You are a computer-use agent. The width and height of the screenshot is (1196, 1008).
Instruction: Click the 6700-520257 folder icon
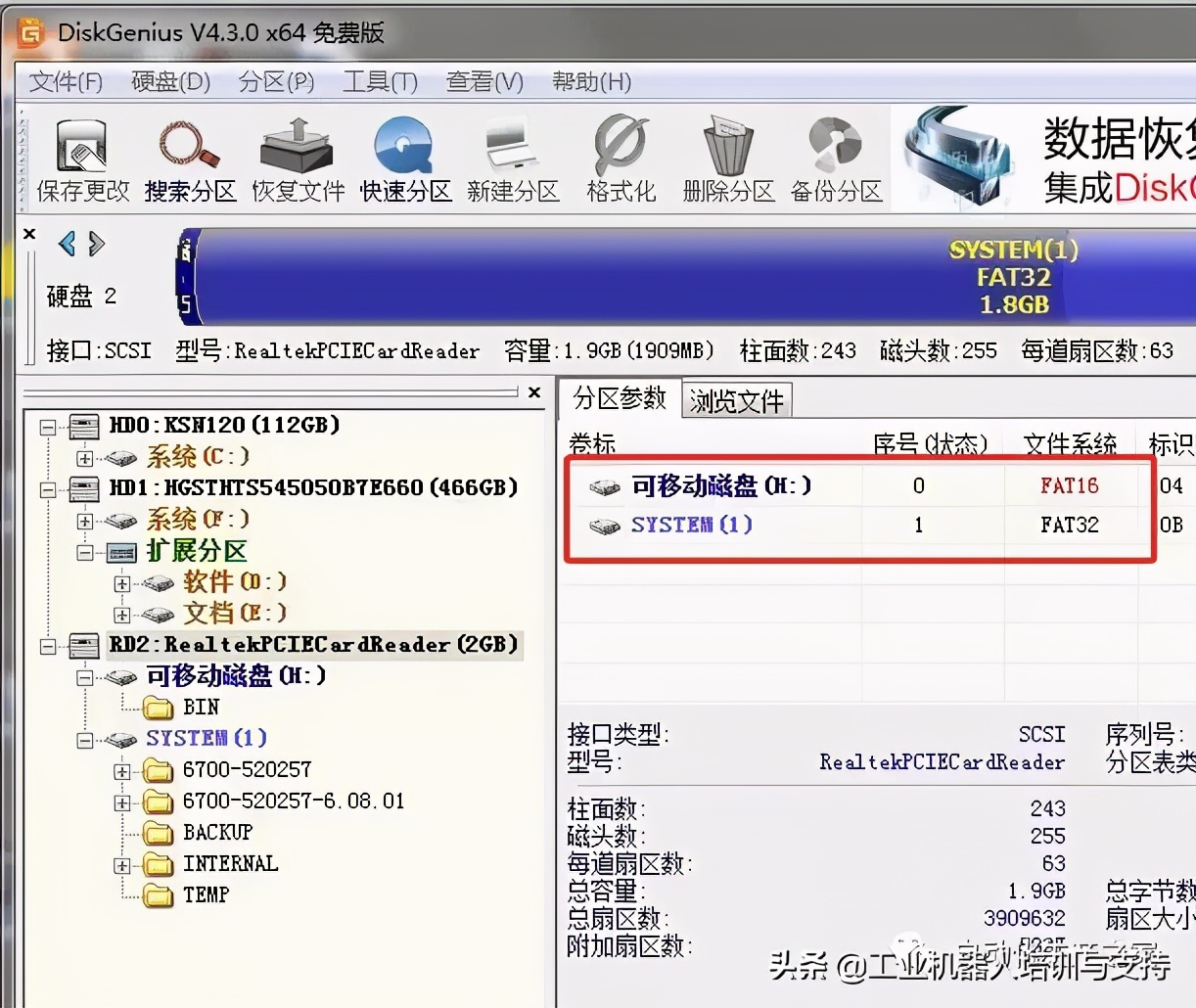point(158,771)
